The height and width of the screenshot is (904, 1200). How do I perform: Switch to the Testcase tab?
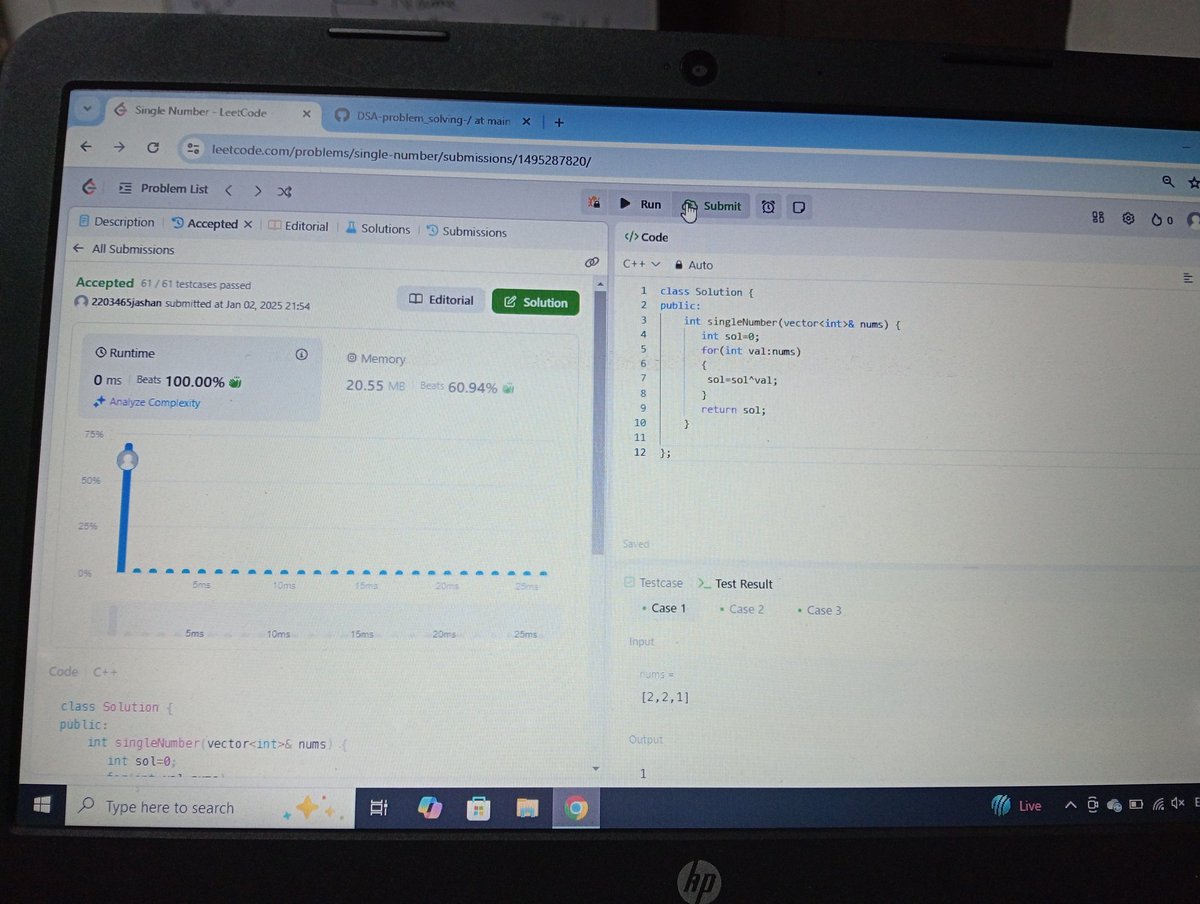pyautogui.click(x=653, y=582)
